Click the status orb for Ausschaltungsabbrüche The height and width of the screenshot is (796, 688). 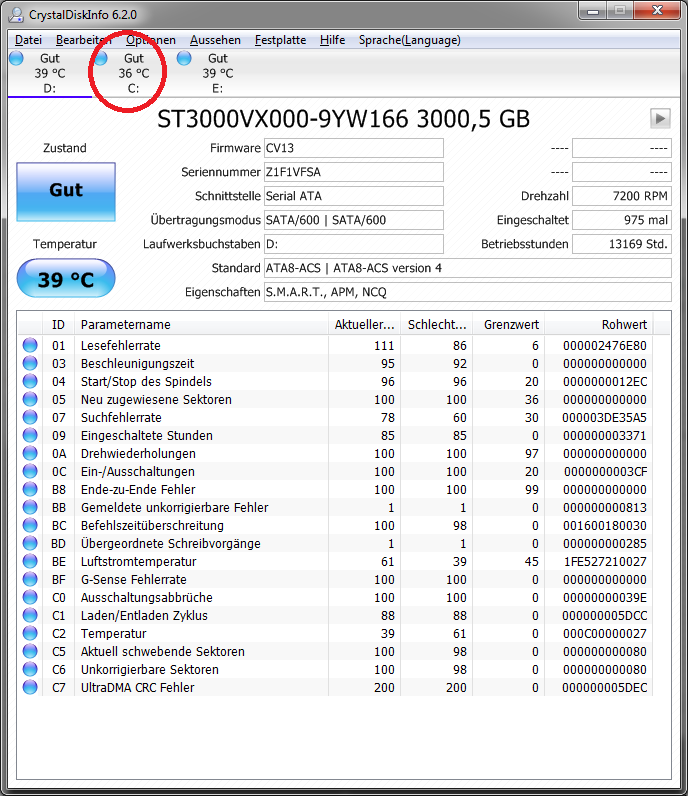point(30,598)
